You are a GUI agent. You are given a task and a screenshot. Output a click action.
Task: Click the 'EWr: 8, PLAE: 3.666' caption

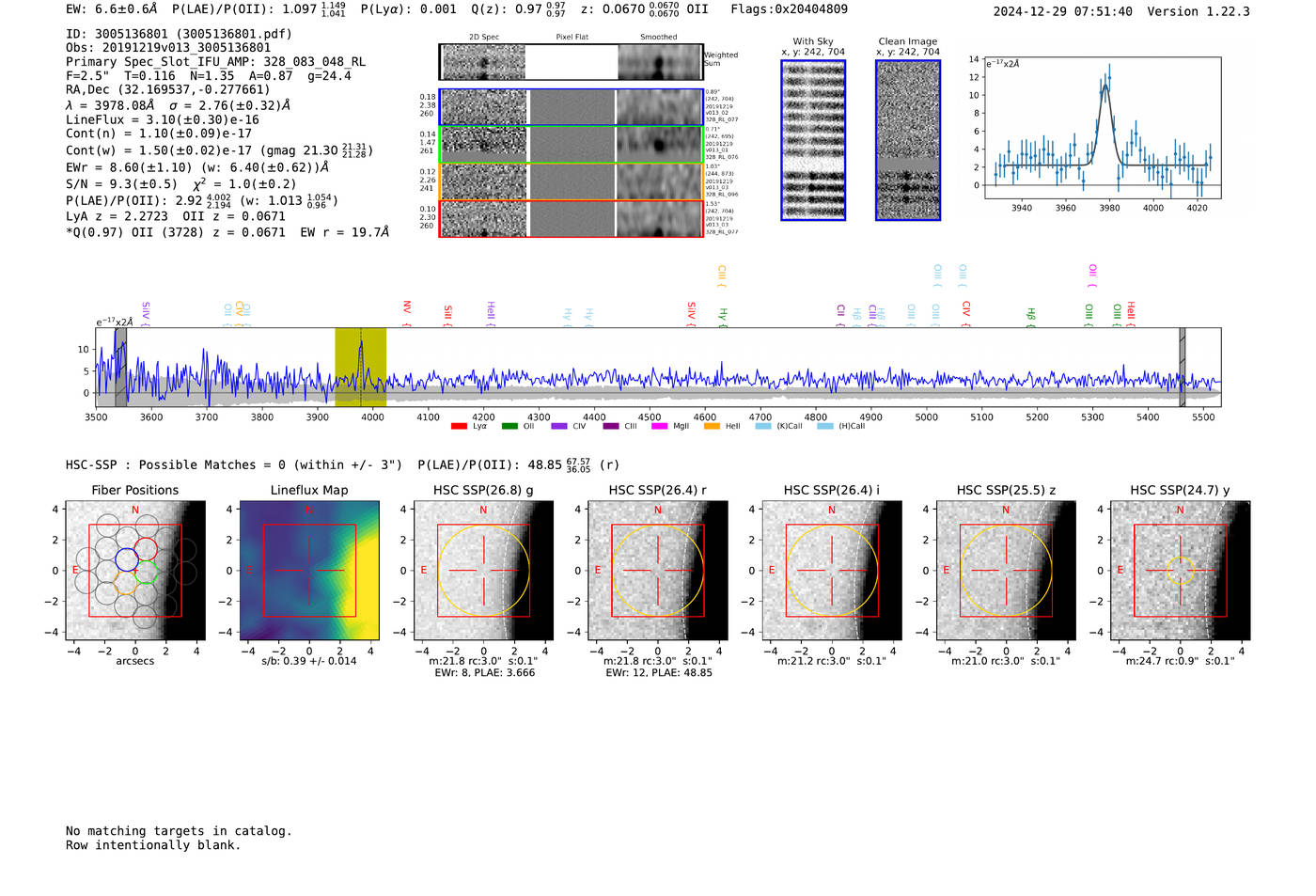pos(484,673)
